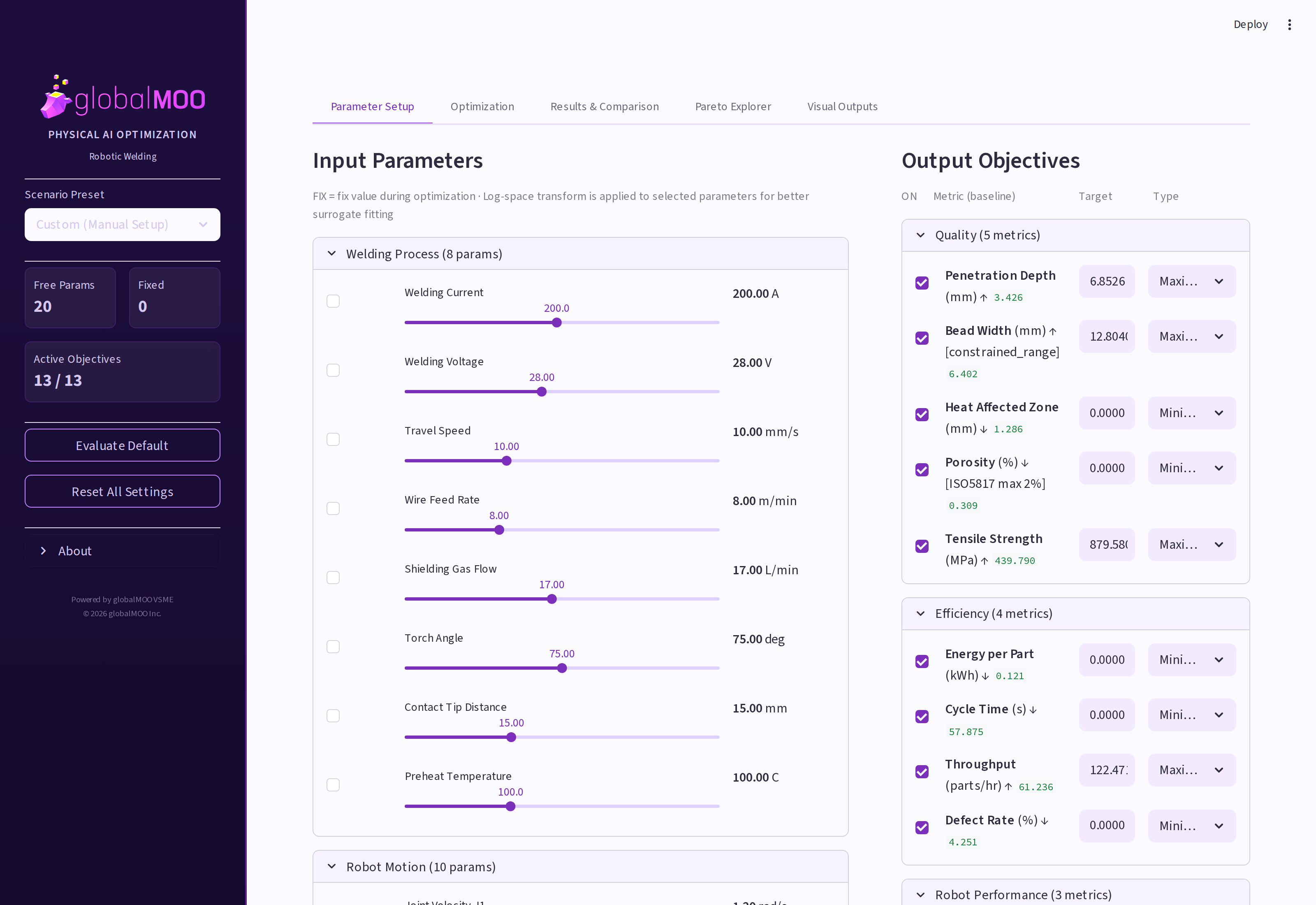The image size is (1316, 905).
Task: Open Defect Rate type dropdown
Action: tap(1192, 826)
